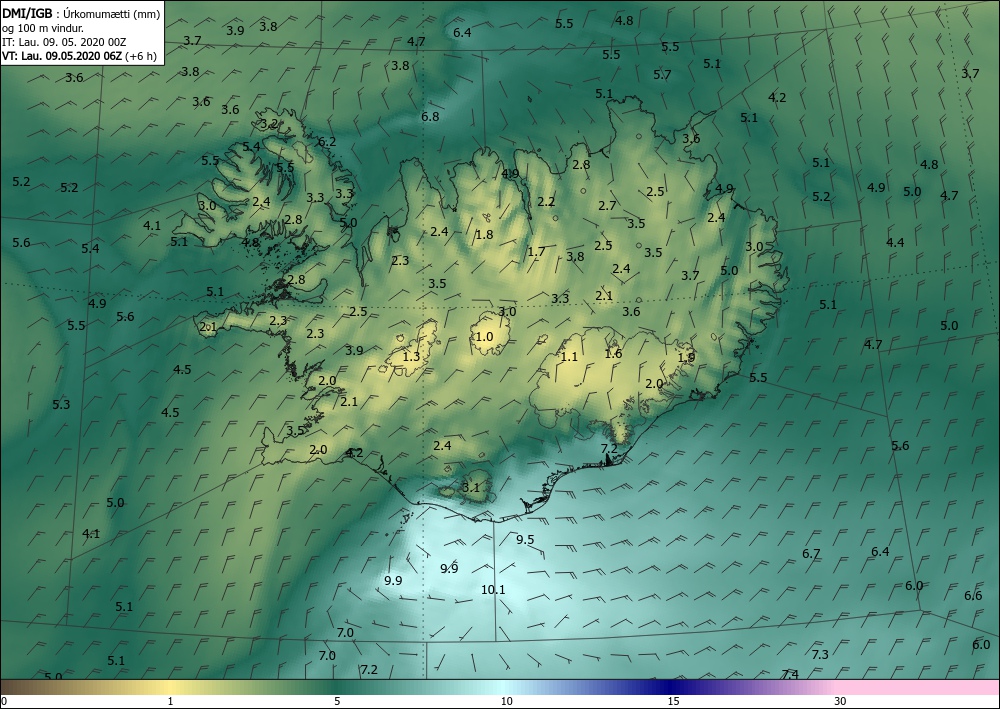Click the 1.3 value on the western glacier
This screenshot has width=1000, height=709.
(412, 356)
